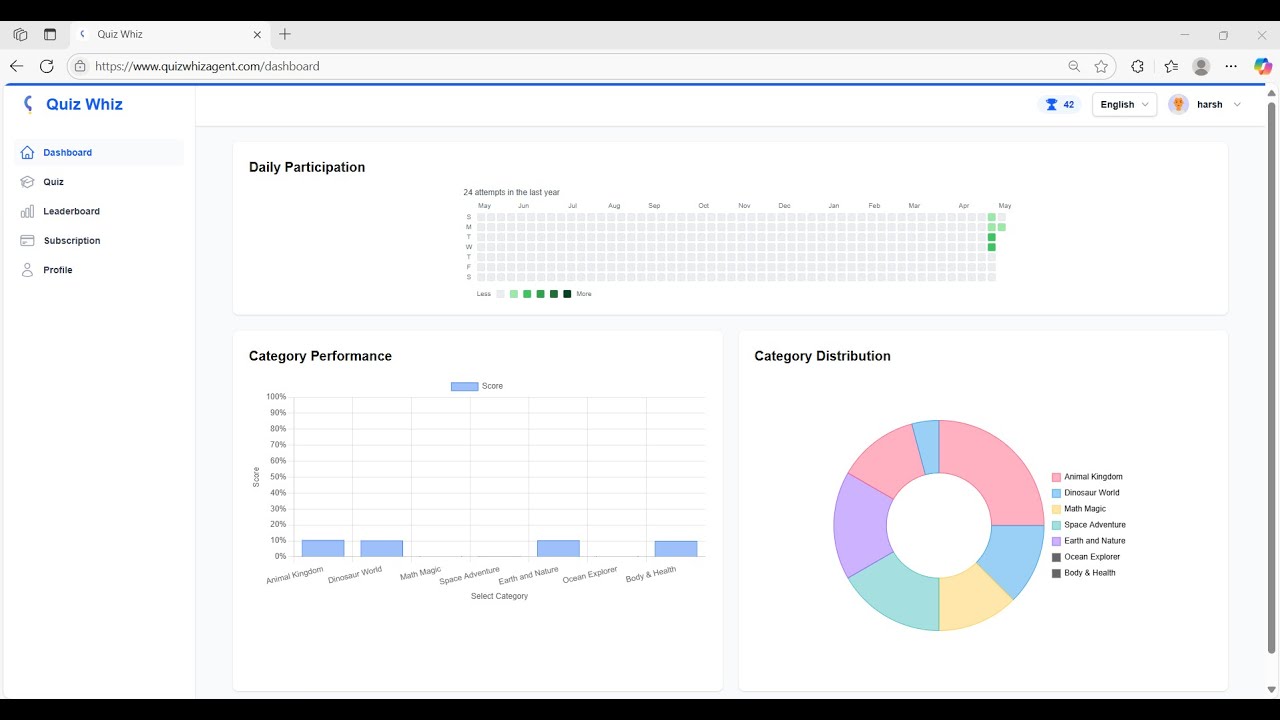Click the zoom magnifier icon in address bar
Viewport: 1280px width, 720px height.
1074,66
